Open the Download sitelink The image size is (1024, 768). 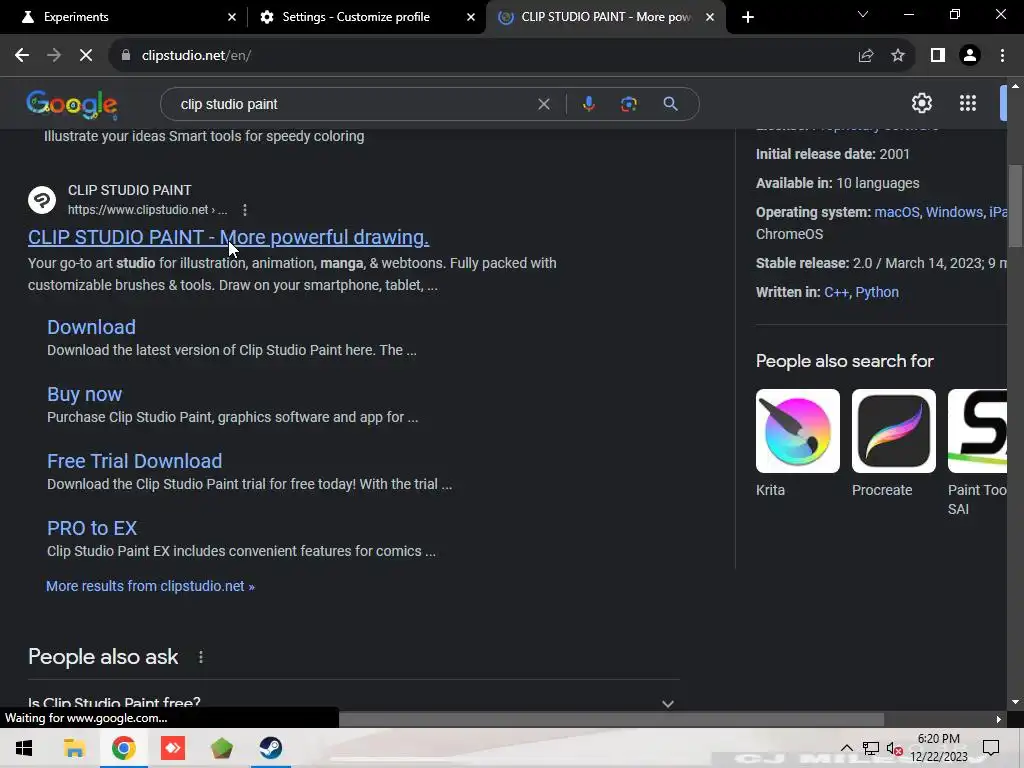(91, 327)
